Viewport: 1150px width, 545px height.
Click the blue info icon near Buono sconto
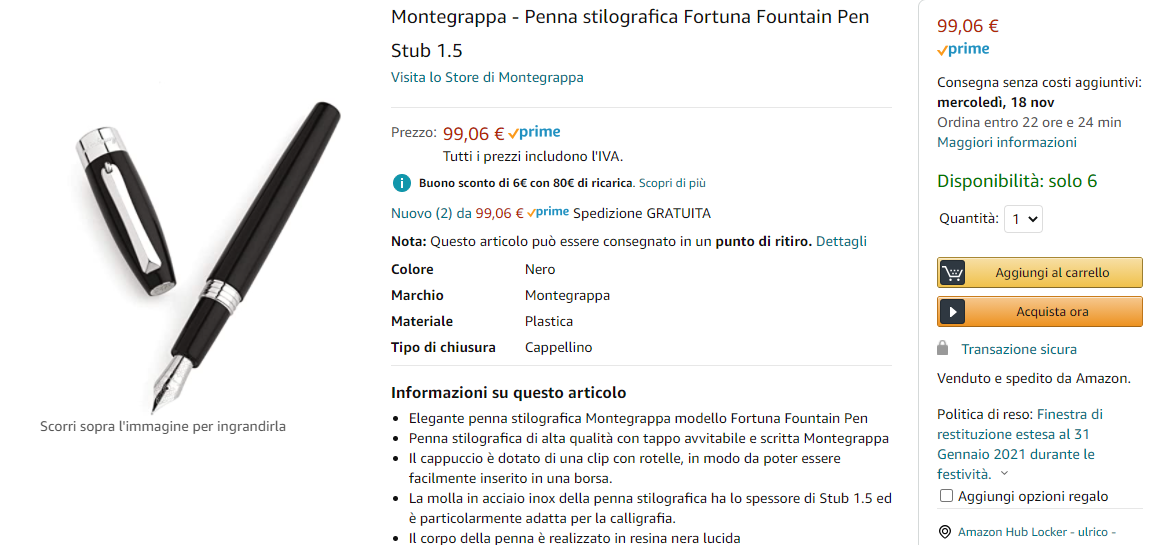coord(401,183)
